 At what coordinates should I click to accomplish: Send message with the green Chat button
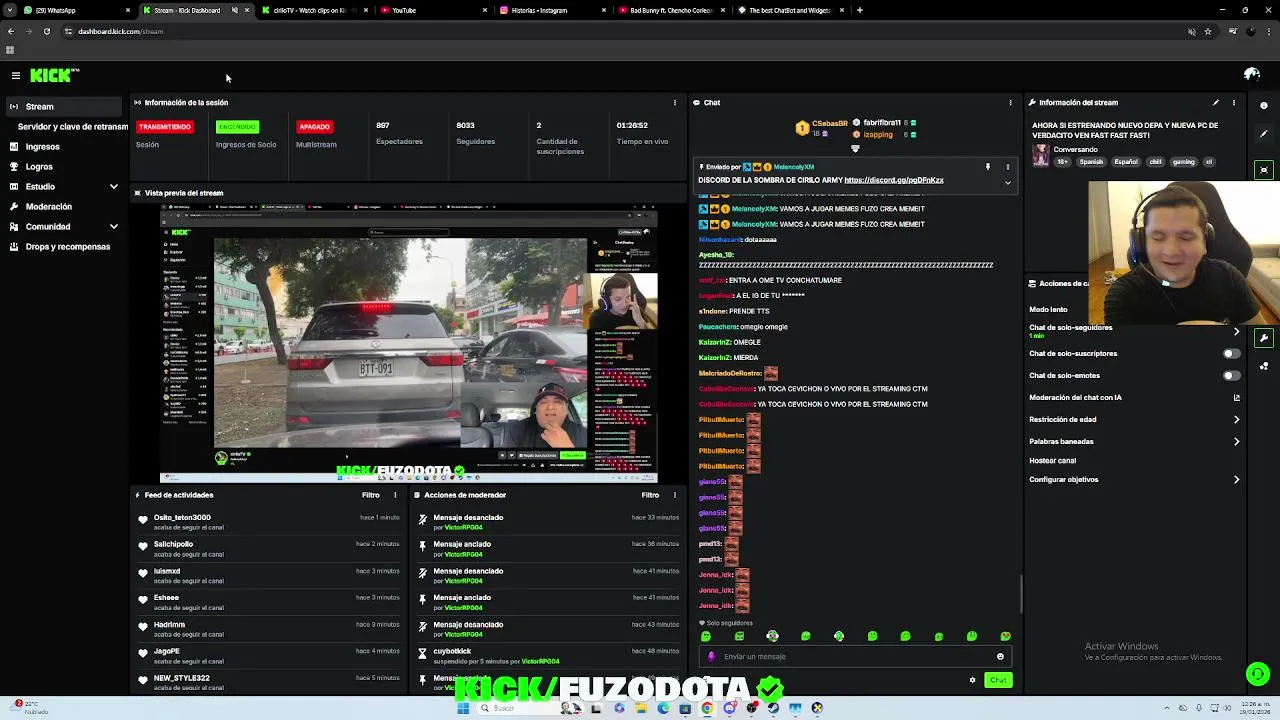coord(998,680)
